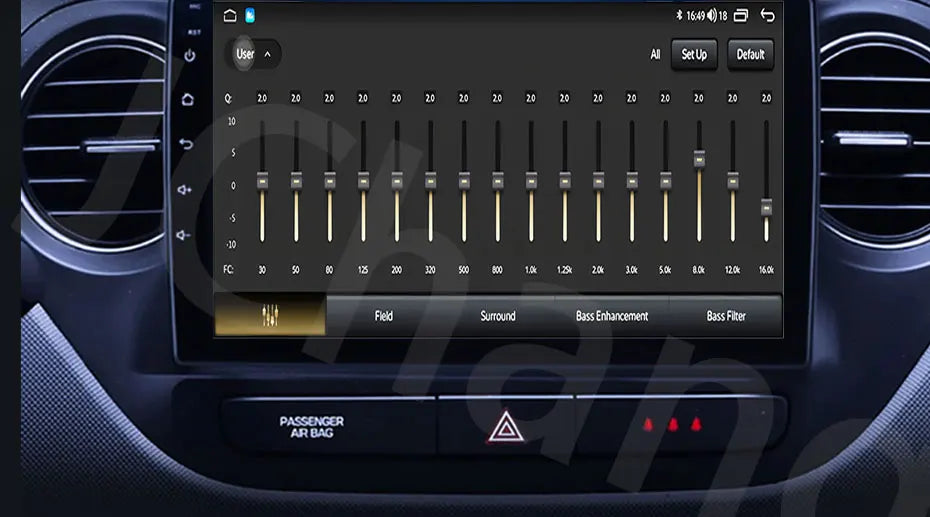The image size is (930, 517).
Task: Adjust the 5.0k band slider handle
Action: pyautogui.click(x=665, y=181)
